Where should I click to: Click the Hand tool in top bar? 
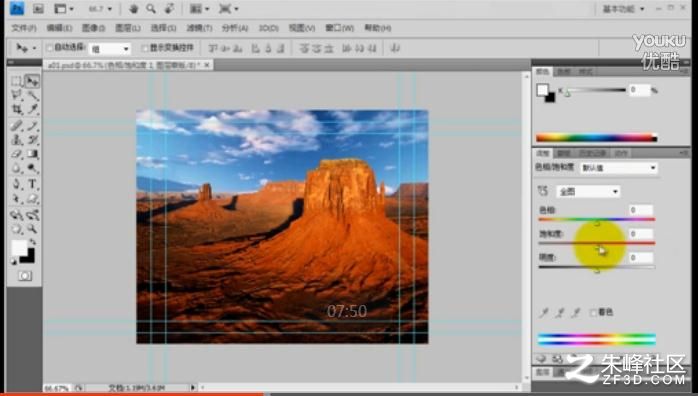(134, 8)
